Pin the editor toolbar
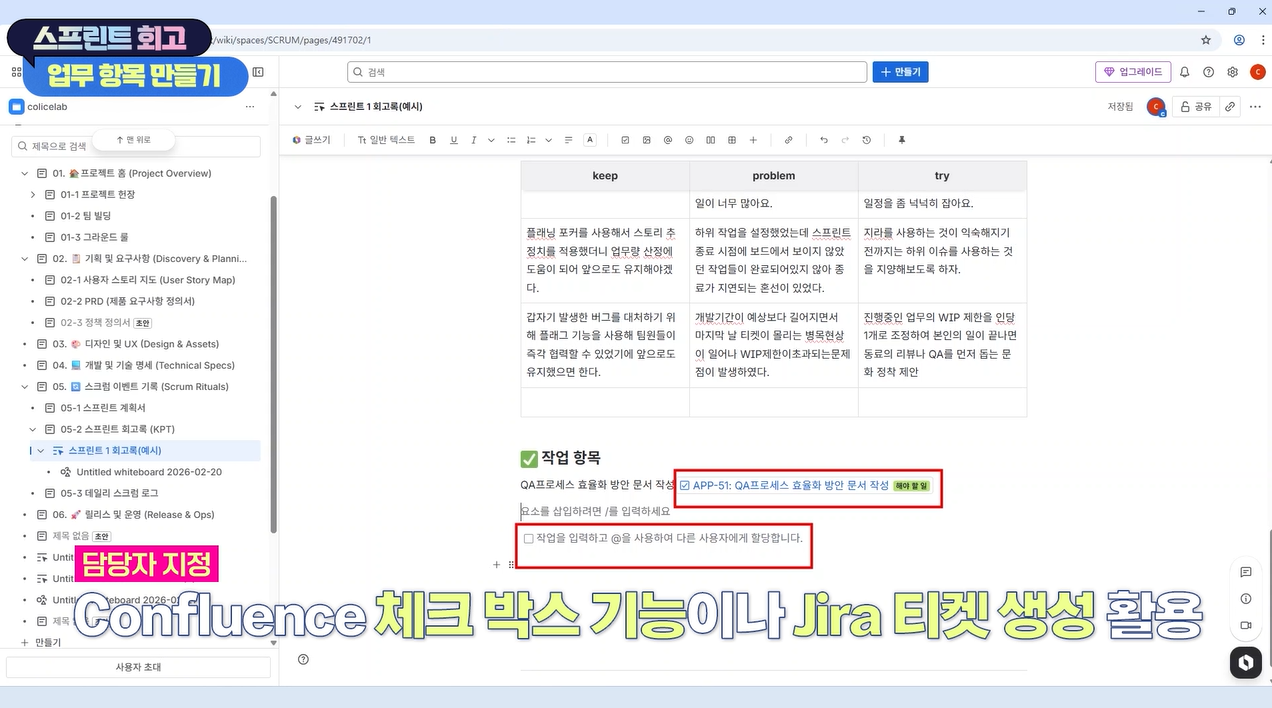Viewport: 1272px width, 708px height. pos(902,140)
